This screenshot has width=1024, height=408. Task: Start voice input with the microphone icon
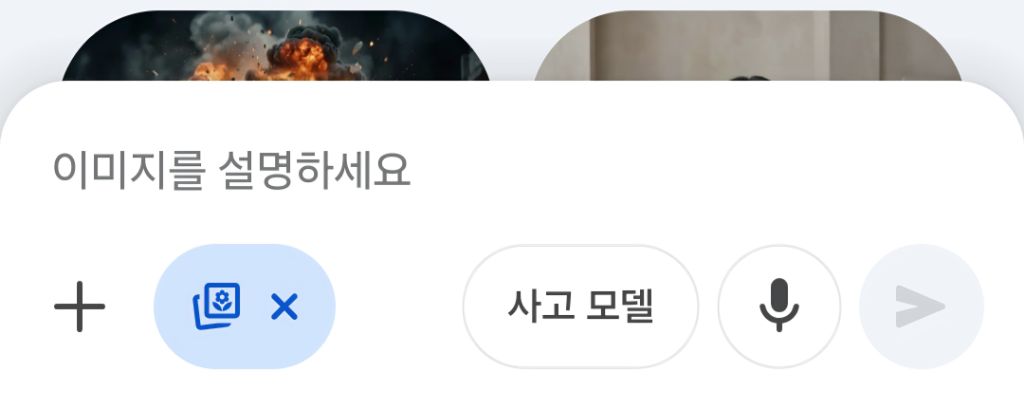tap(779, 306)
